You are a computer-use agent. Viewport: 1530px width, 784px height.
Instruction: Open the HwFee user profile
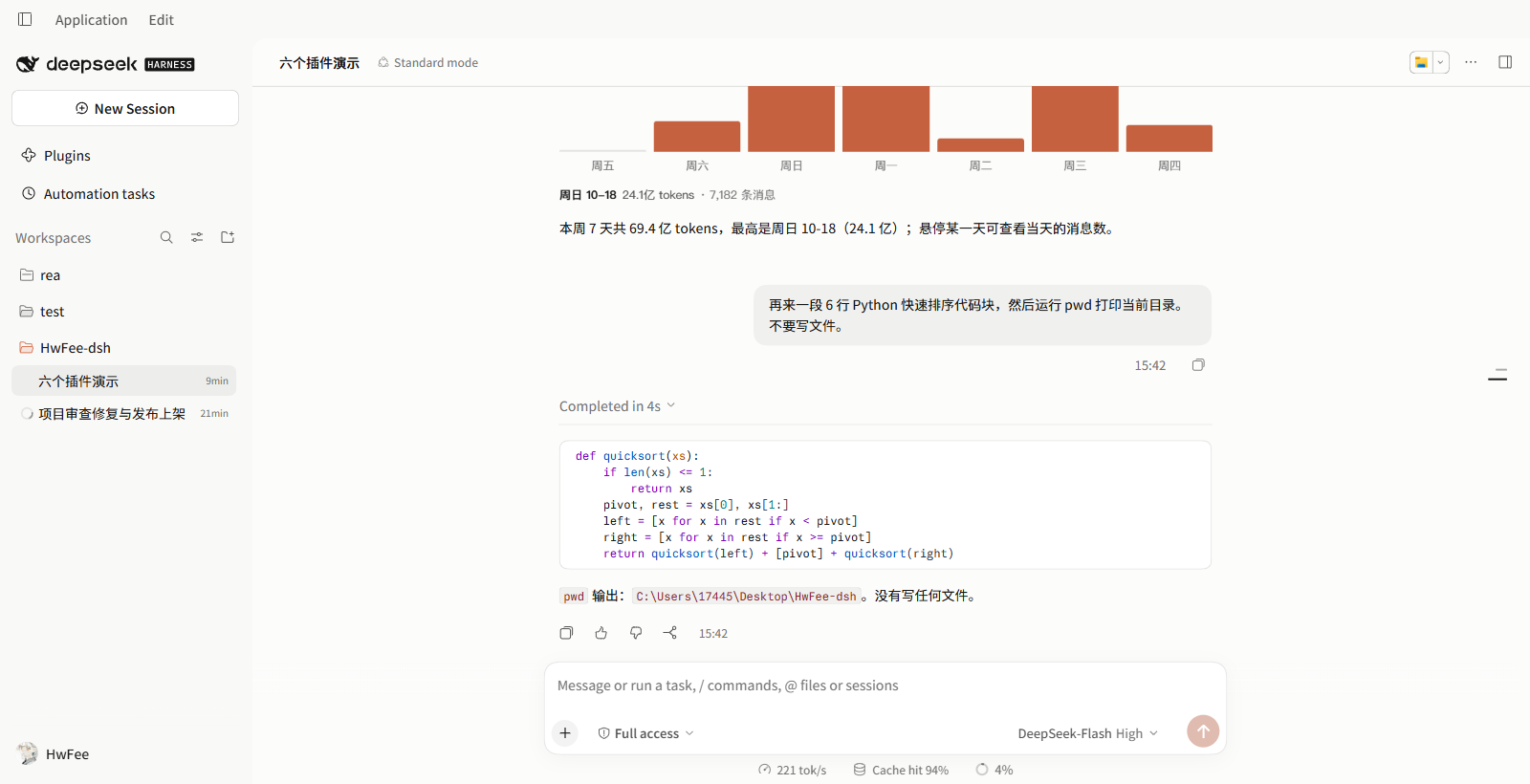pos(54,754)
